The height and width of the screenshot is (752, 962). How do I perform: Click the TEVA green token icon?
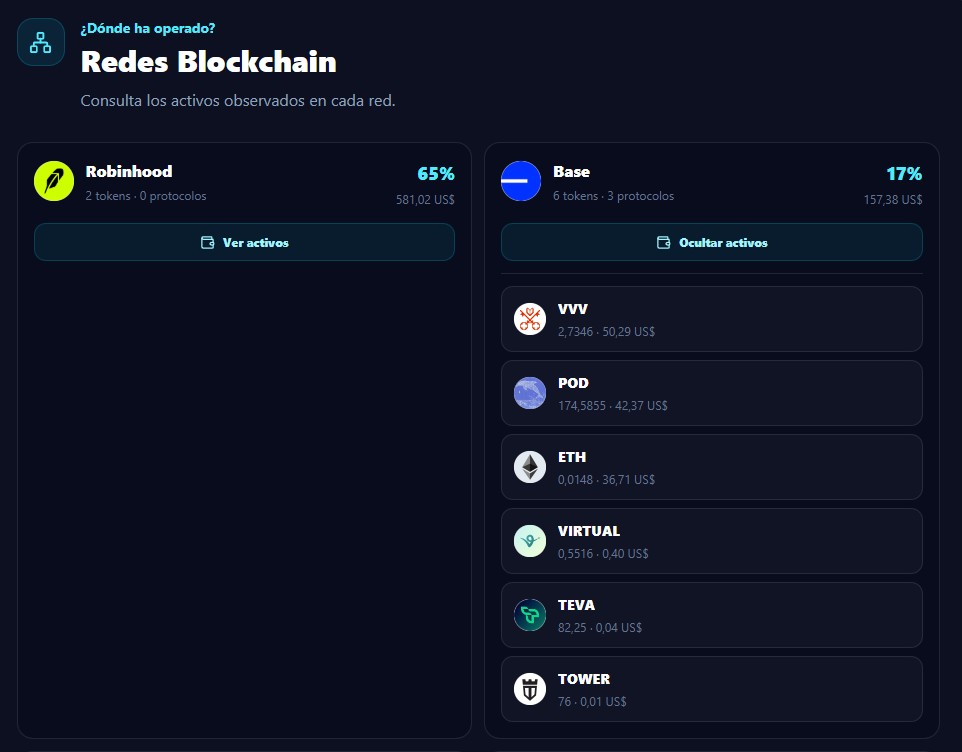tap(529, 615)
